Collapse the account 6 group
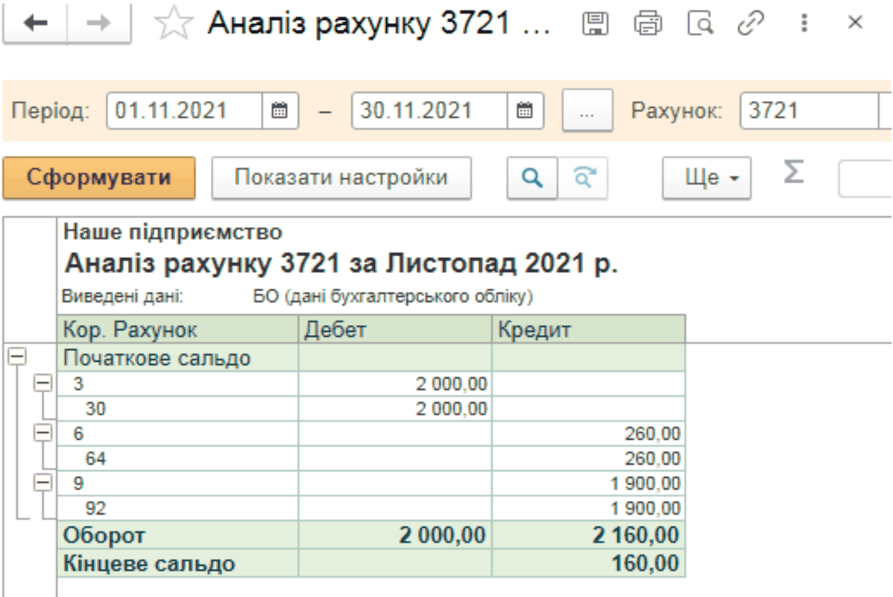This screenshot has width=893, height=597. click(x=43, y=433)
